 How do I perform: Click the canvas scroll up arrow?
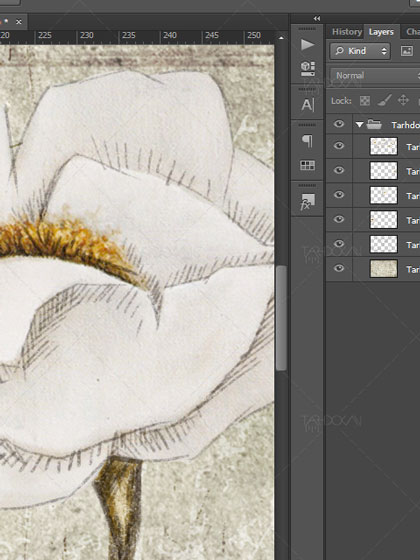point(281,38)
